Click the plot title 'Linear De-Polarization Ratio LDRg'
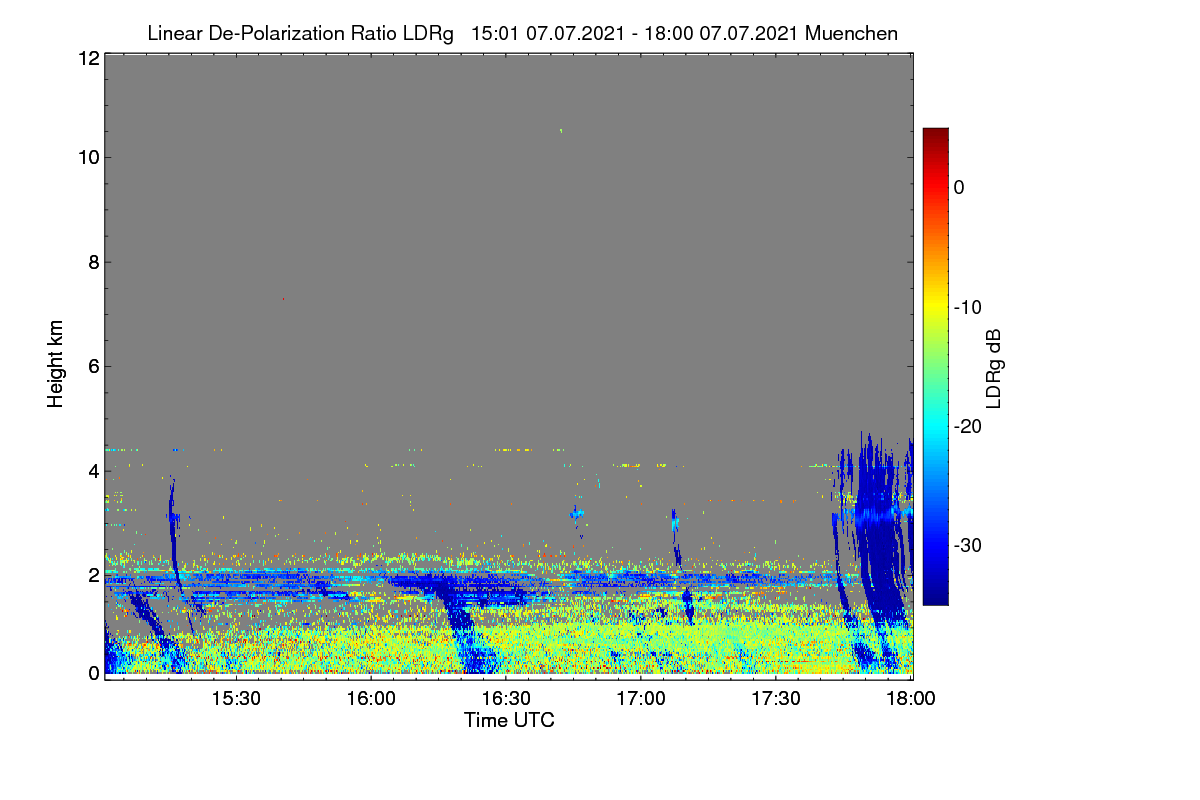The image size is (1200, 800). coord(303,33)
